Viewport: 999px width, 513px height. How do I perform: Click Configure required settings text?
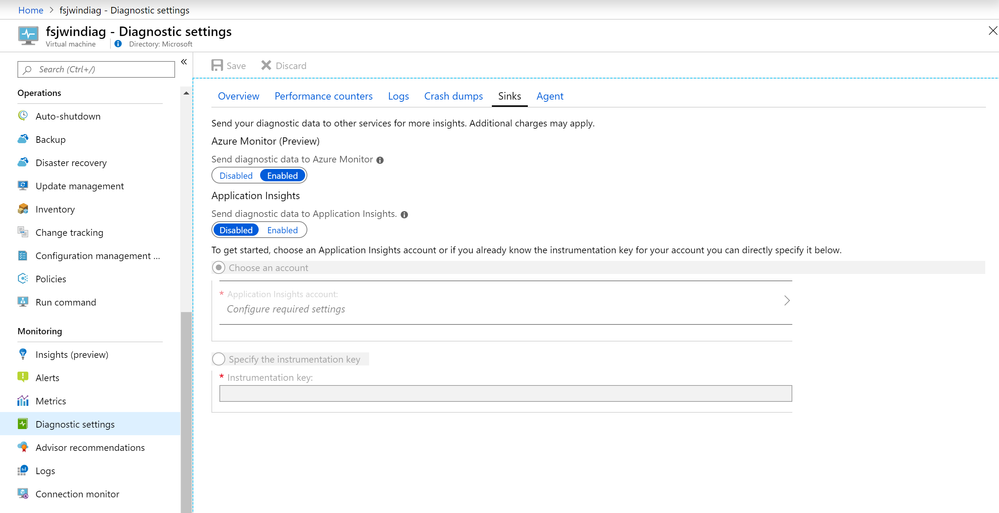(286, 309)
